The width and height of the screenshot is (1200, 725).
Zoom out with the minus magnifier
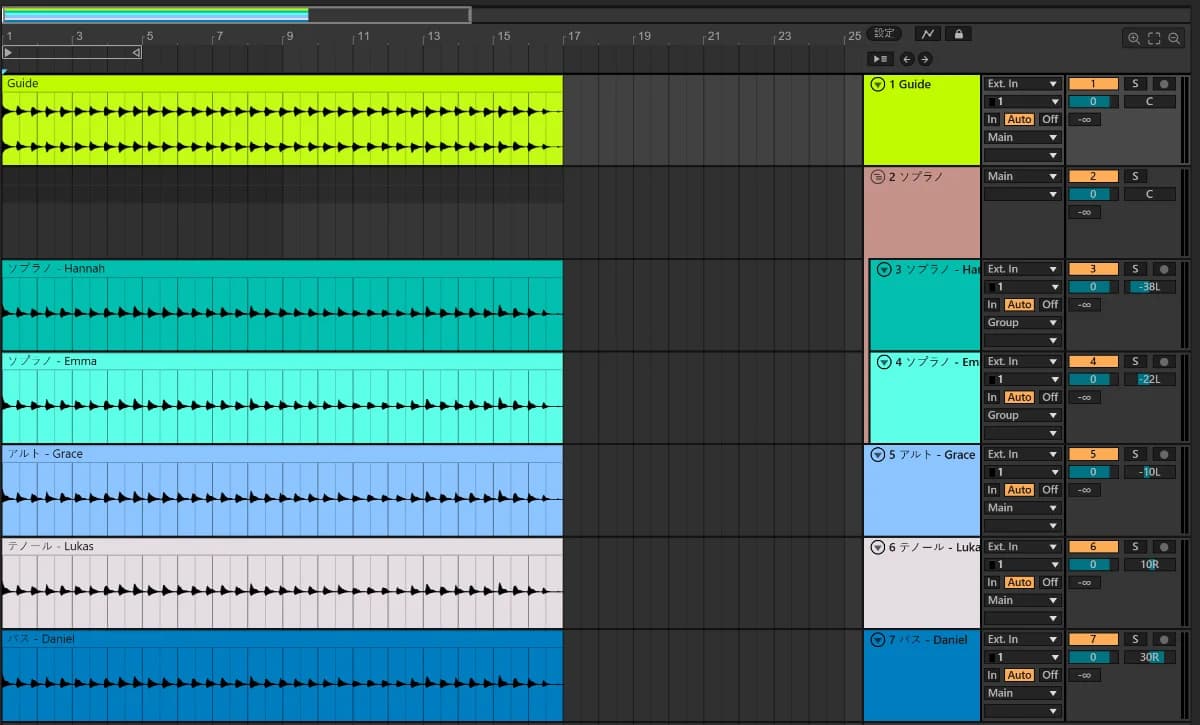1174,38
